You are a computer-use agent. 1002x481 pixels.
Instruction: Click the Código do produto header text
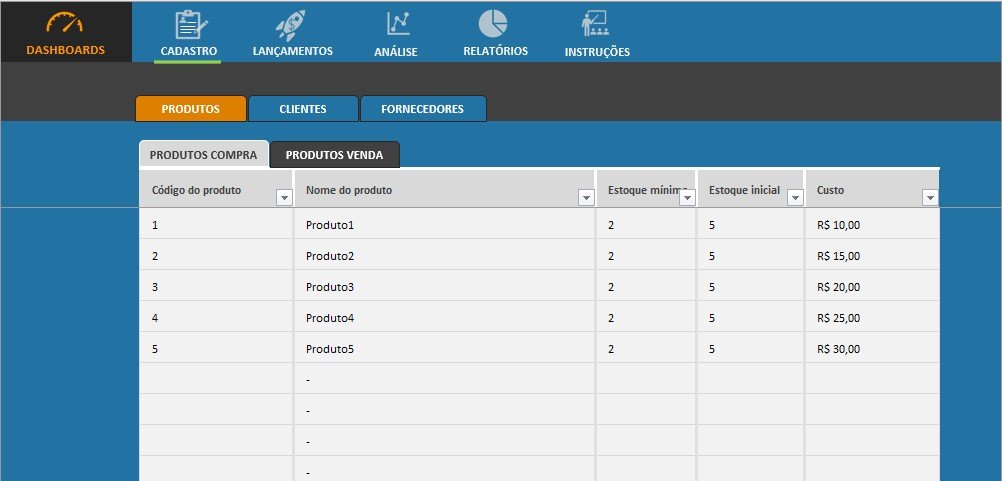tap(196, 190)
